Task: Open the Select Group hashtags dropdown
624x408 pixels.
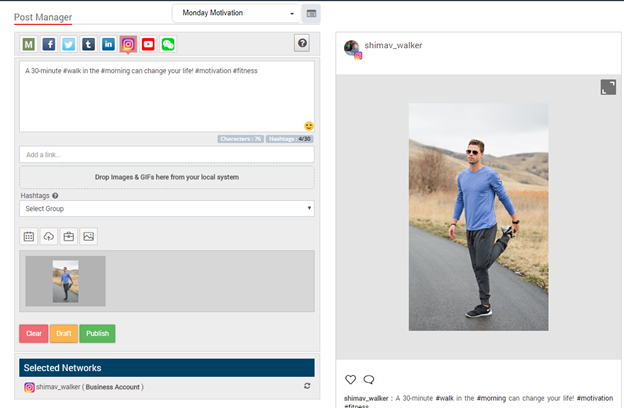Action: click(x=167, y=209)
